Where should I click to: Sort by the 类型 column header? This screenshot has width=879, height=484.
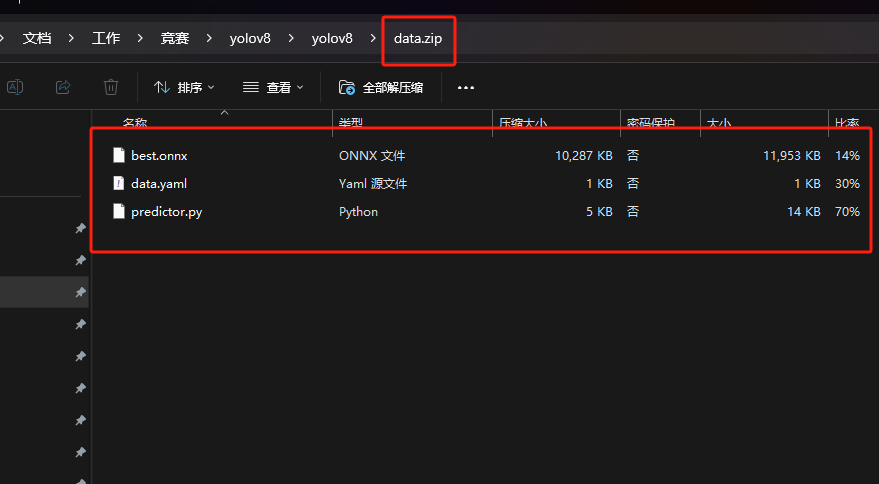[x=350, y=123]
